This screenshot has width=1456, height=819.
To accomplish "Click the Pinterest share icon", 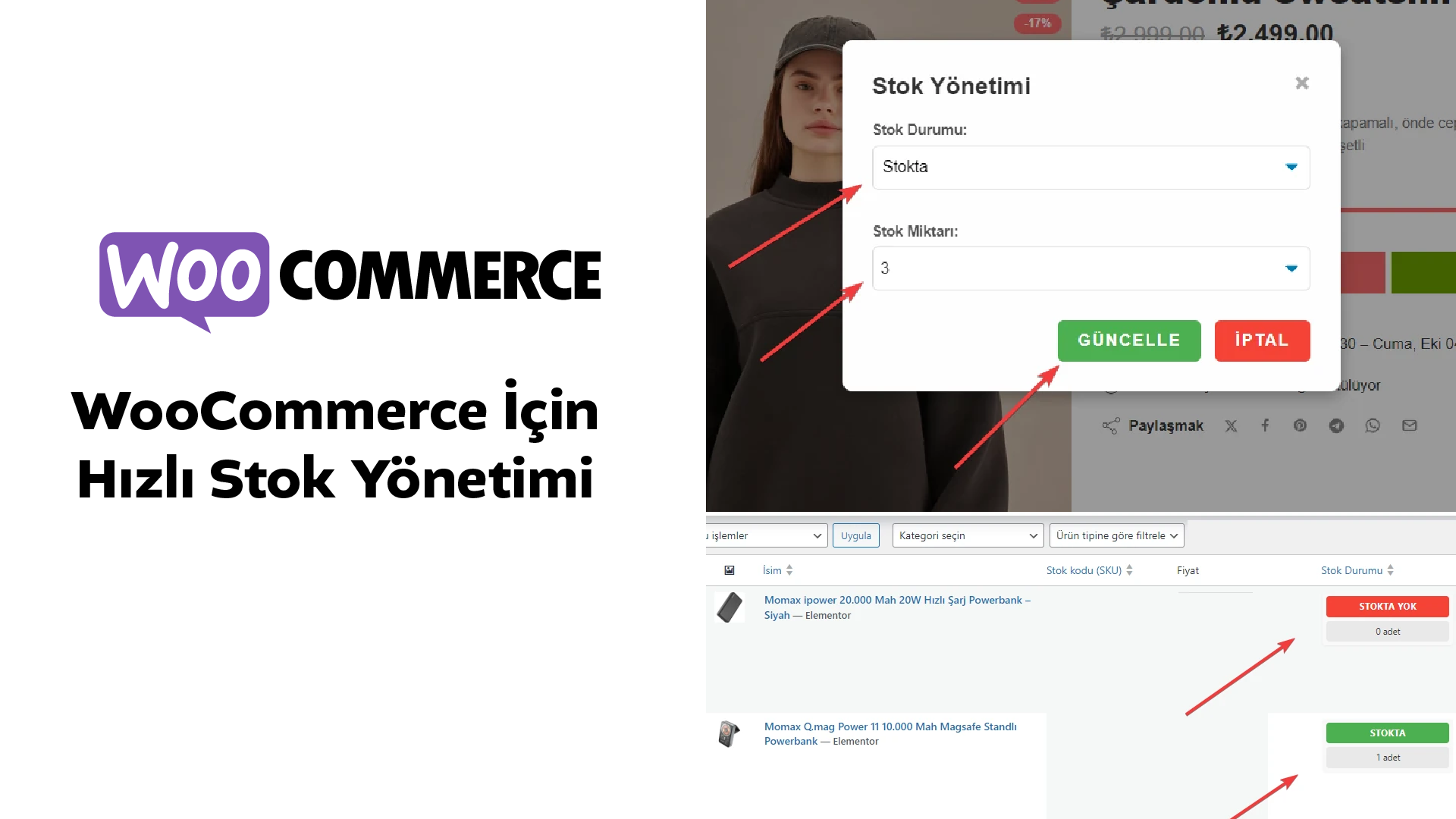I will coord(1300,426).
